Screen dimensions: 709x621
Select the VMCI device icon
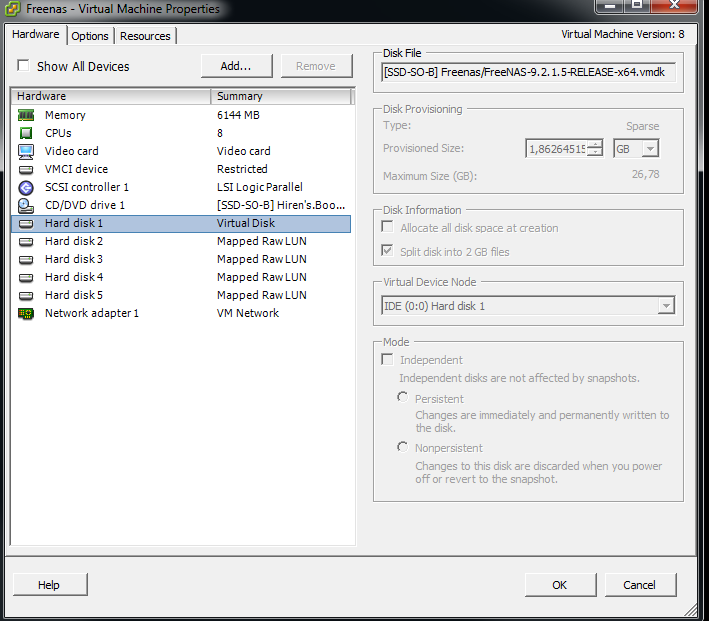pos(26,169)
